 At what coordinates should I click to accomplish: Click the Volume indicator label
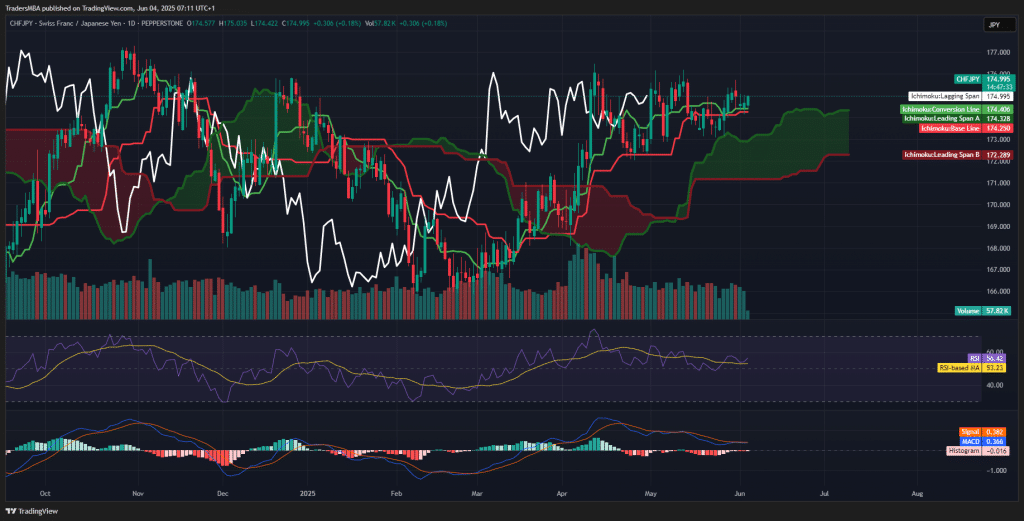(968, 311)
